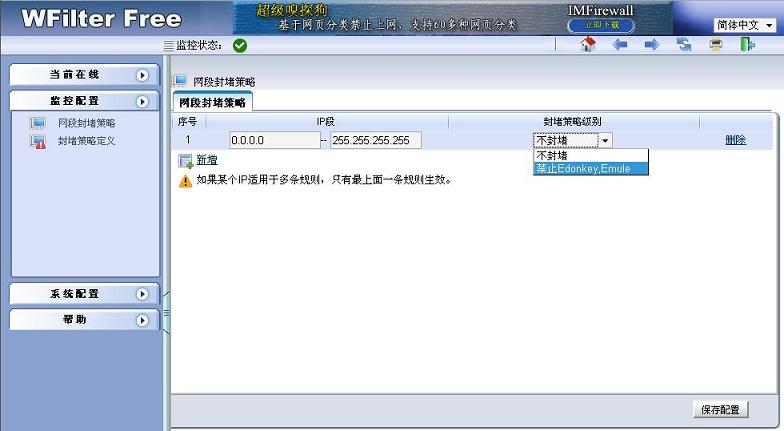Go forward with the right arrow icon

(652, 45)
